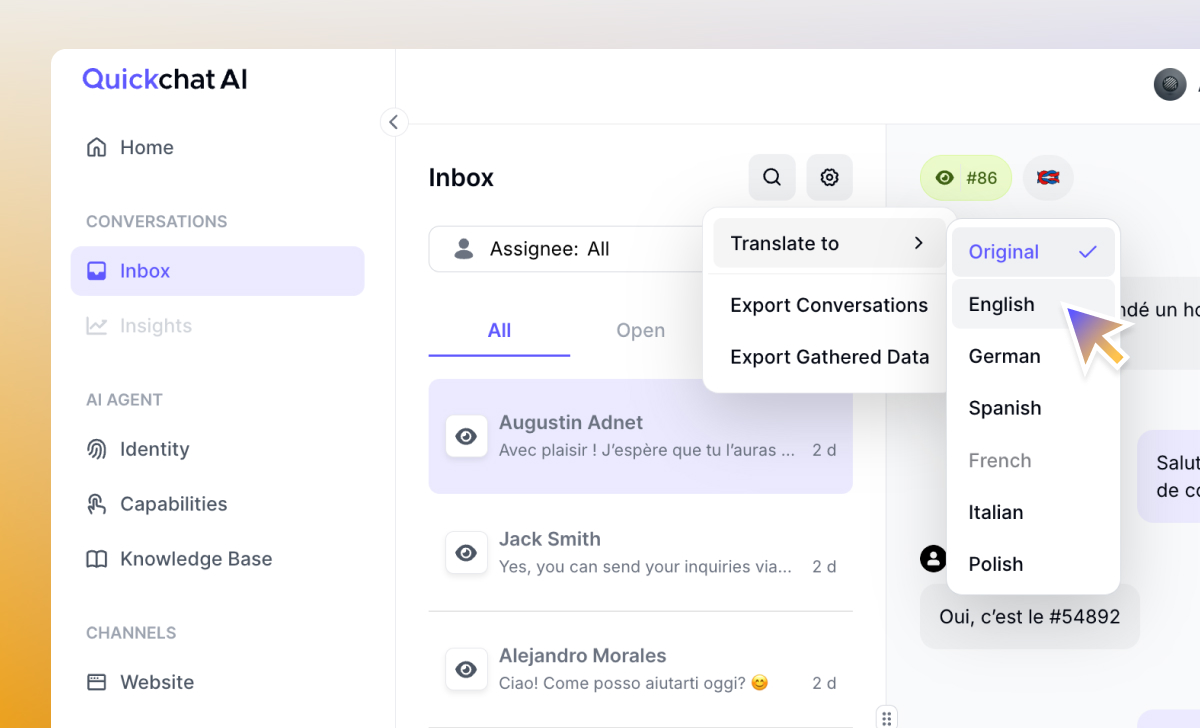Screen dimensions: 1200x728
Task: Open Identity via the fingerprint icon
Action: pyautogui.click(x=97, y=449)
